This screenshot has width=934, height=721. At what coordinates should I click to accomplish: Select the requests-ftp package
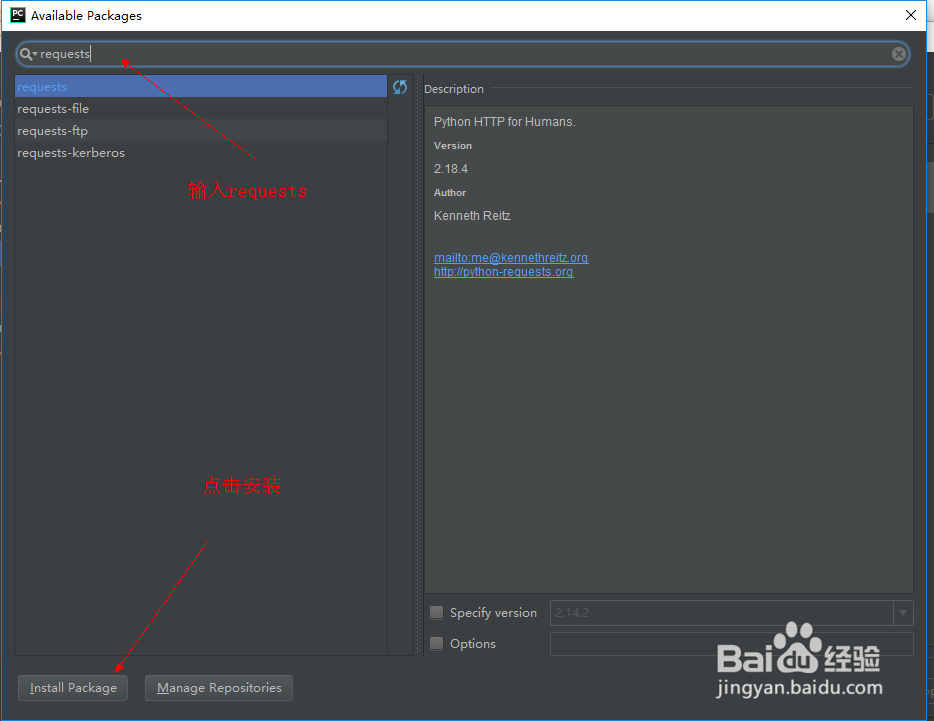201,130
